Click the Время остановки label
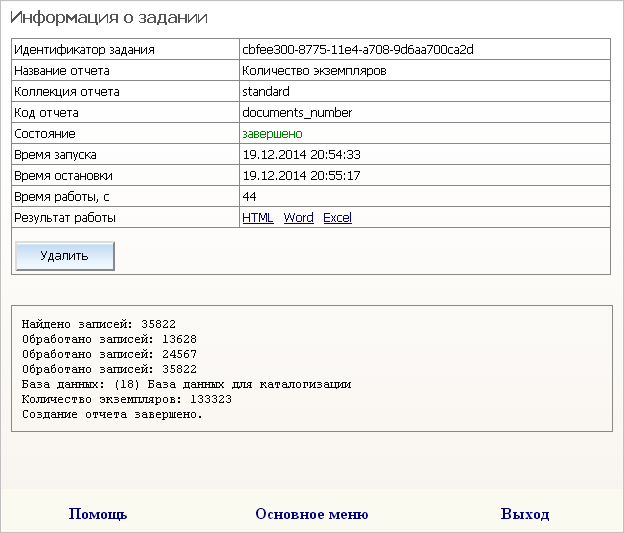This screenshot has width=624, height=533. pos(63,176)
